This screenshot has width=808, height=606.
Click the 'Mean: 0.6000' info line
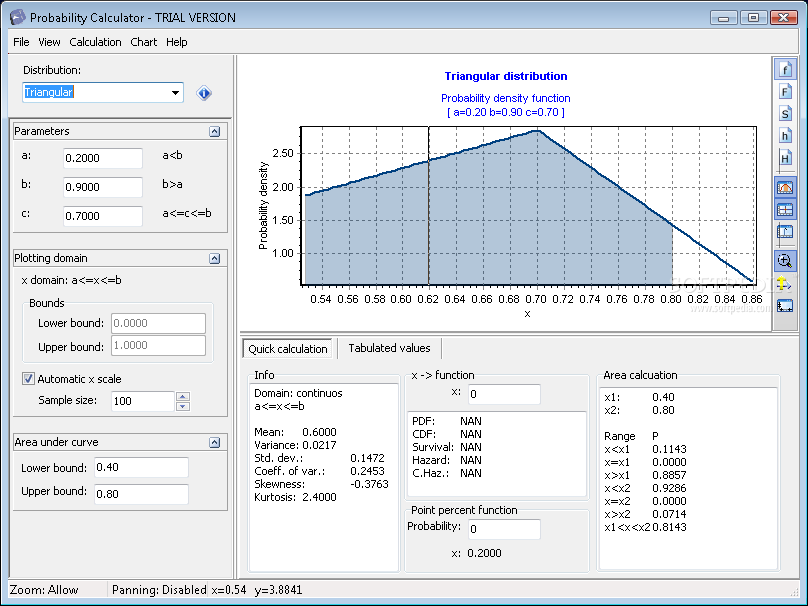[x=295, y=432]
